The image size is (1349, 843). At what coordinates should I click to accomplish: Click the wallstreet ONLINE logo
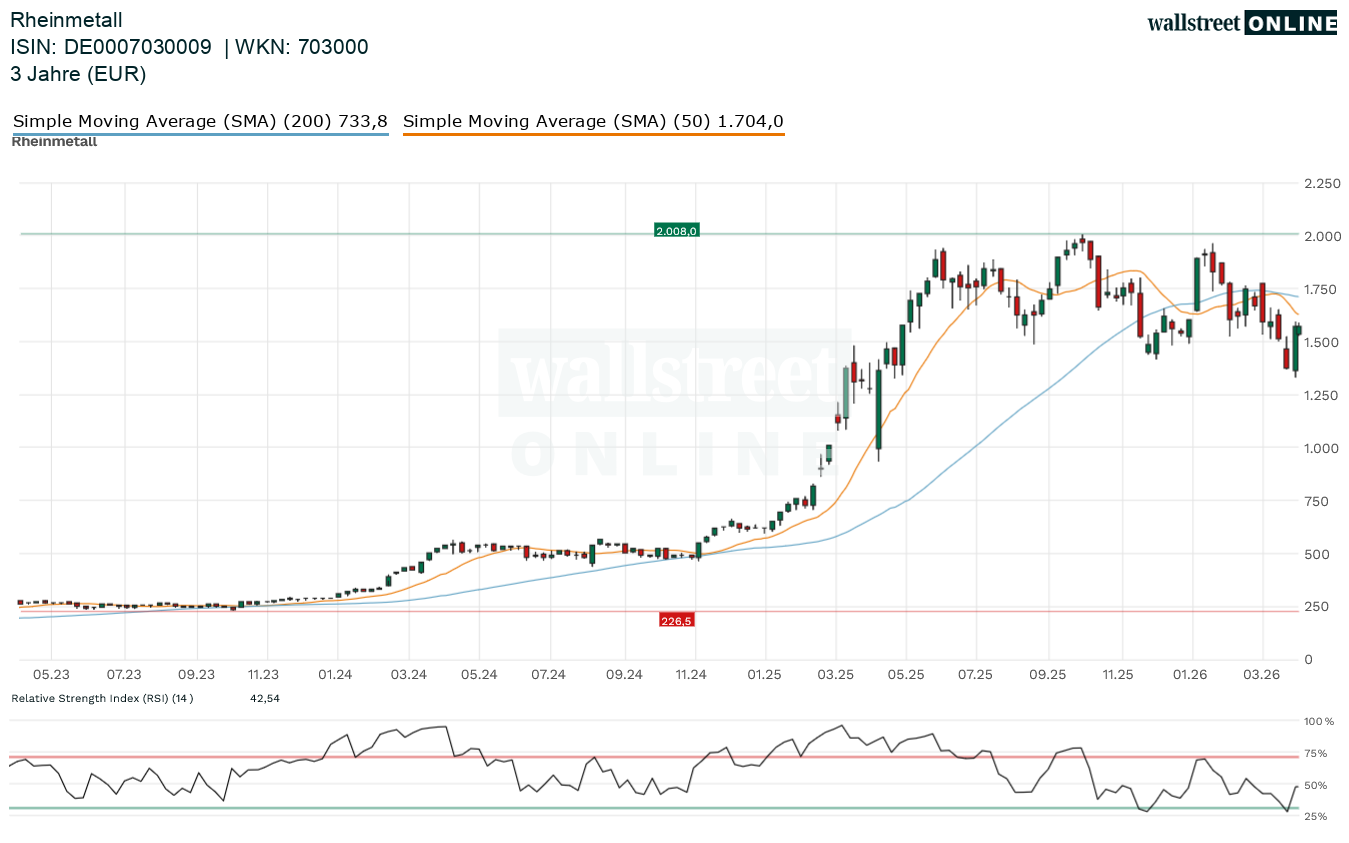[1241, 23]
